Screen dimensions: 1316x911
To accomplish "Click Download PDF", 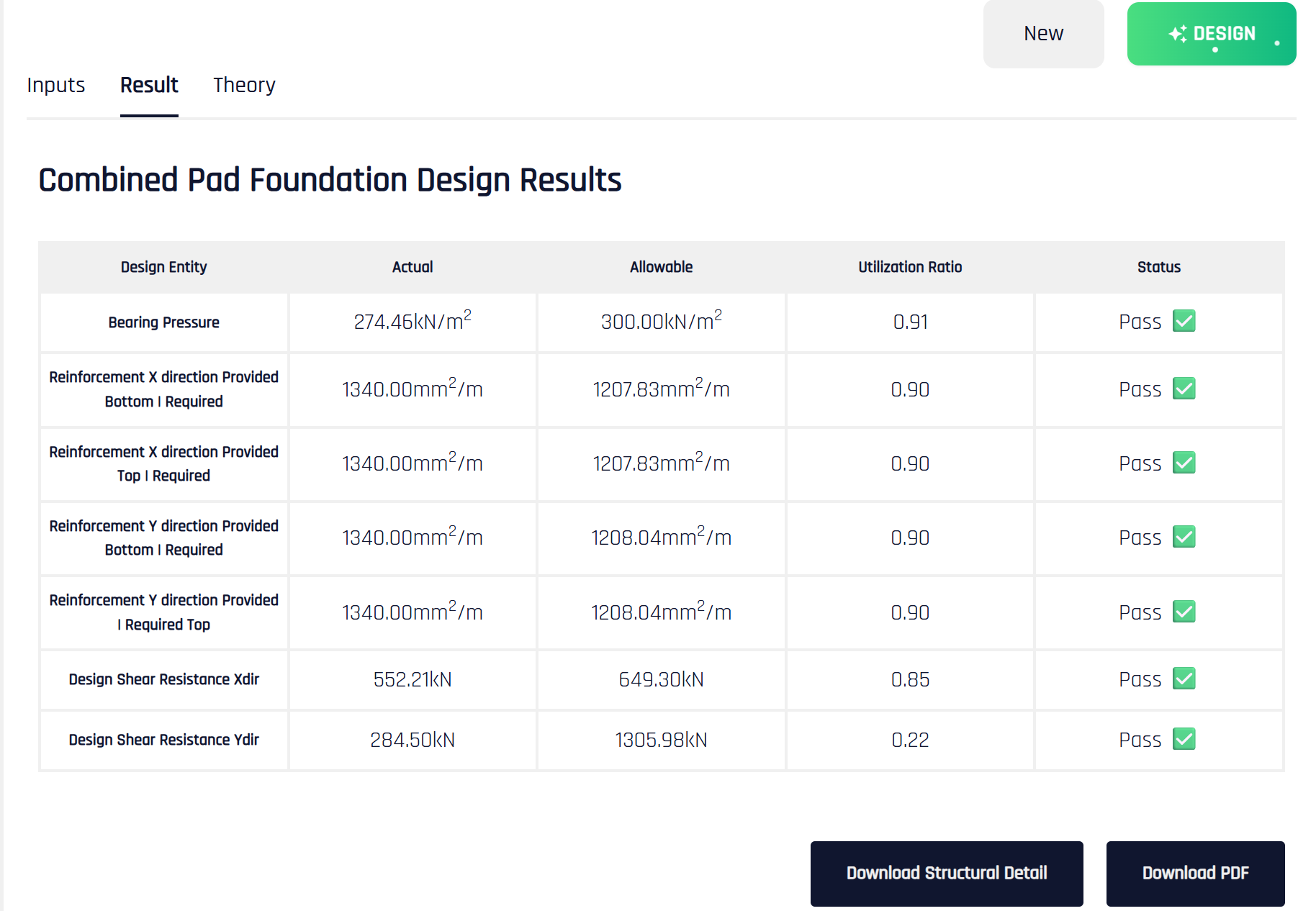I will click(1195, 873).
